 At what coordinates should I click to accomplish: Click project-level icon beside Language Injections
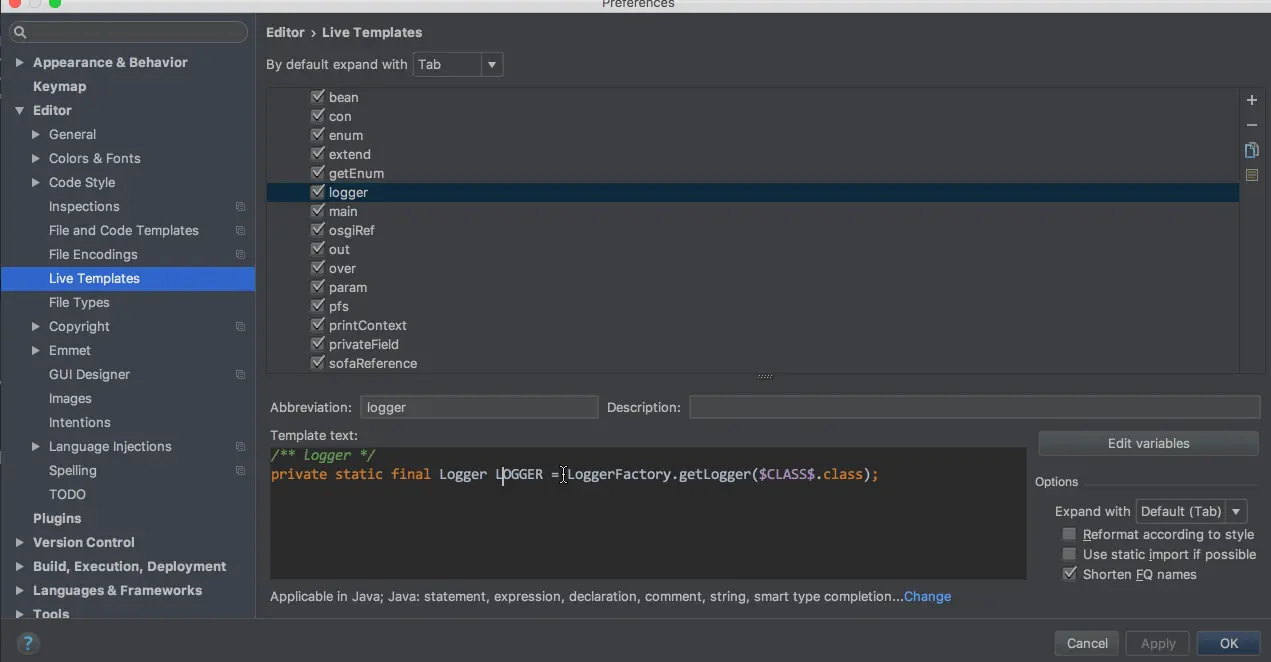240,447
